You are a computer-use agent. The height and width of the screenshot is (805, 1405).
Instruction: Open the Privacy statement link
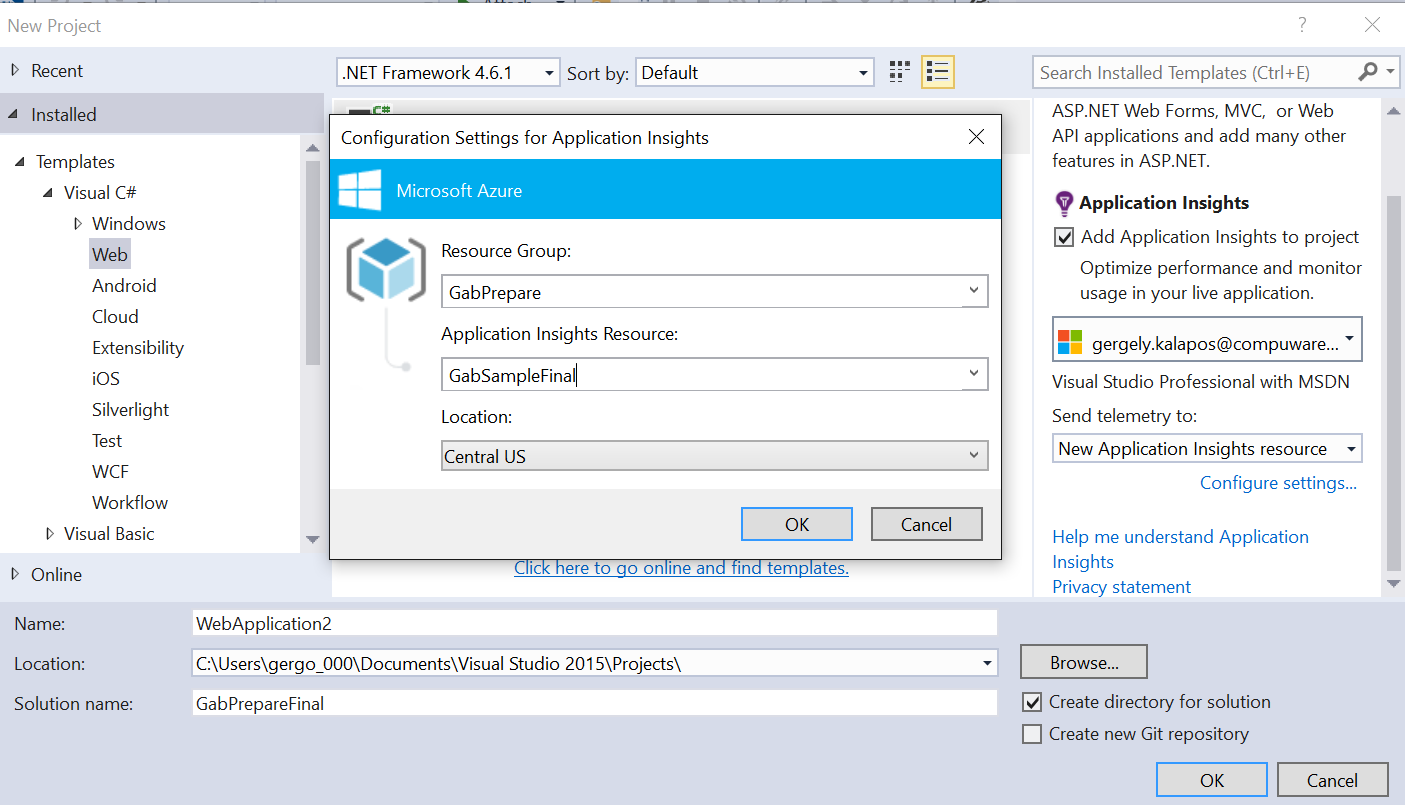[x=1121, y=587]
